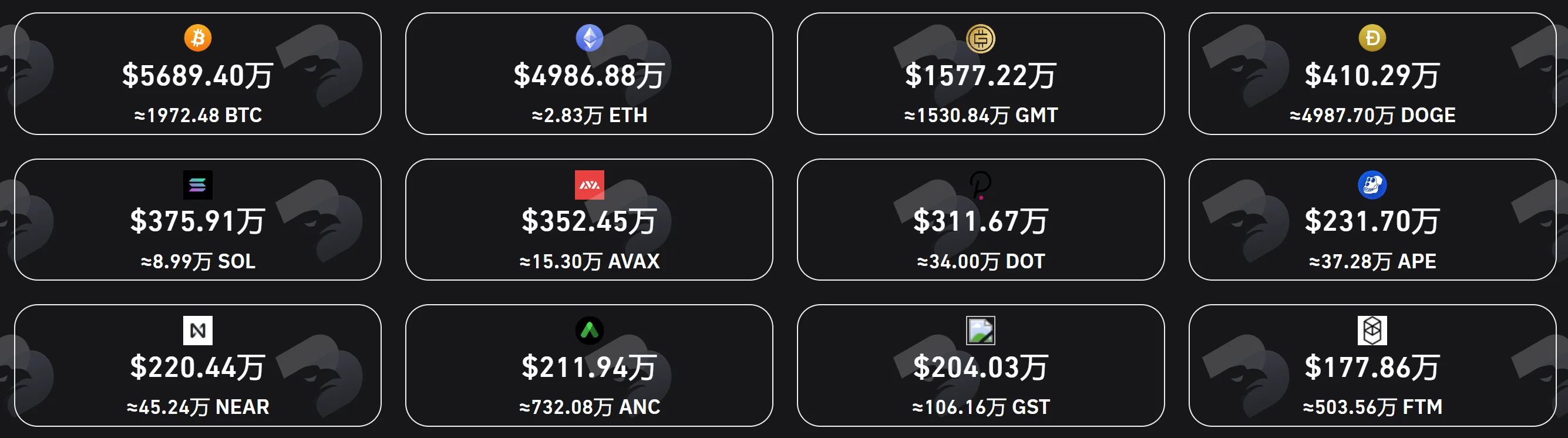The image size is (1568, 438).
Task: Click the Polkadot logo icon
Action: pyautogui.click(x=981, y=185)
